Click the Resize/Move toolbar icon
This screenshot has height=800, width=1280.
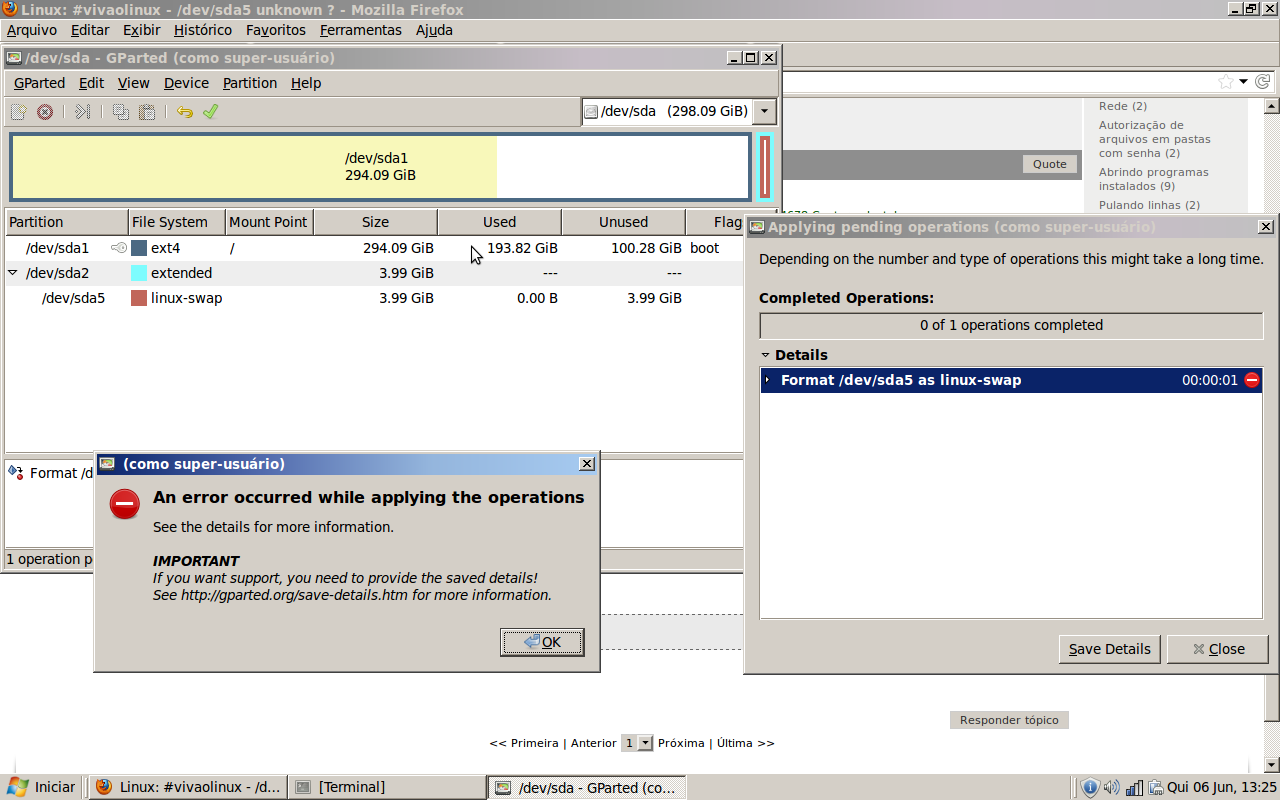(83, 112)
